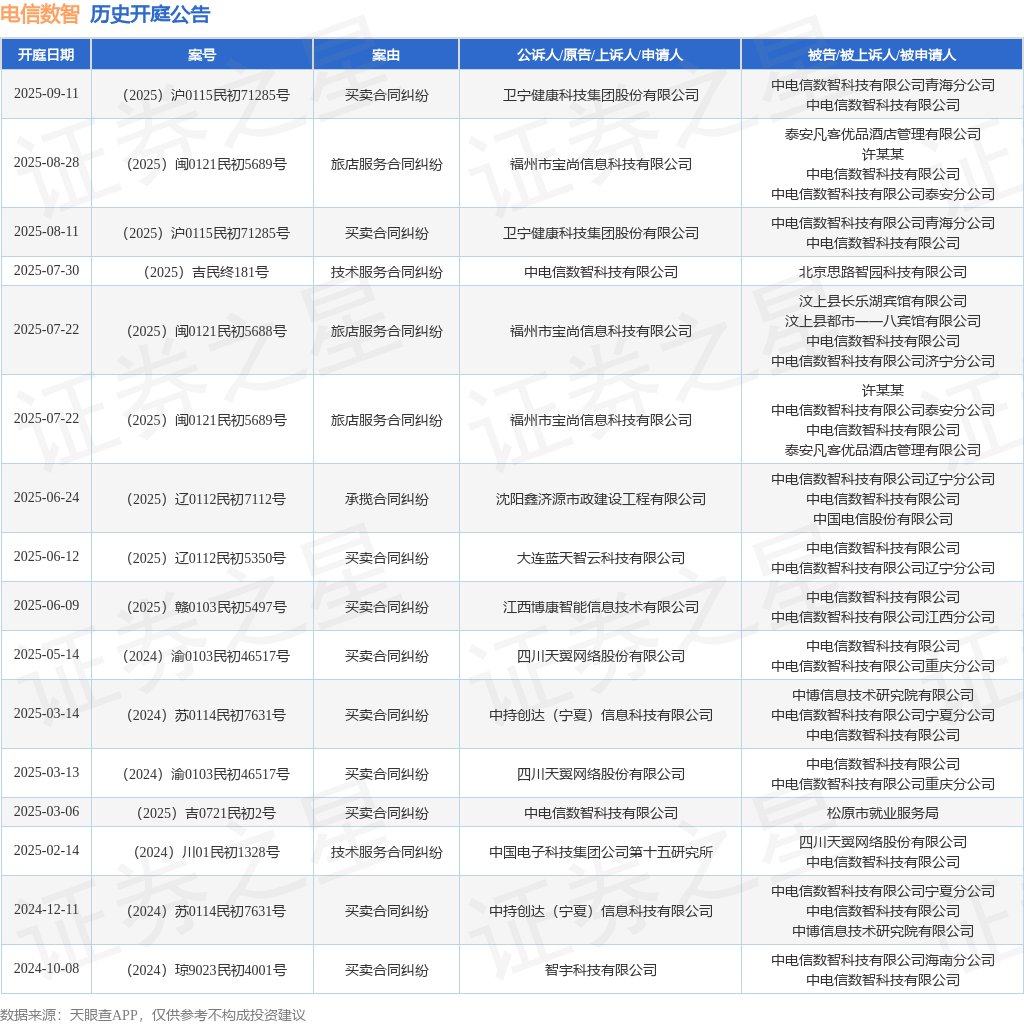Select the '案由' column header

(386, 55)
